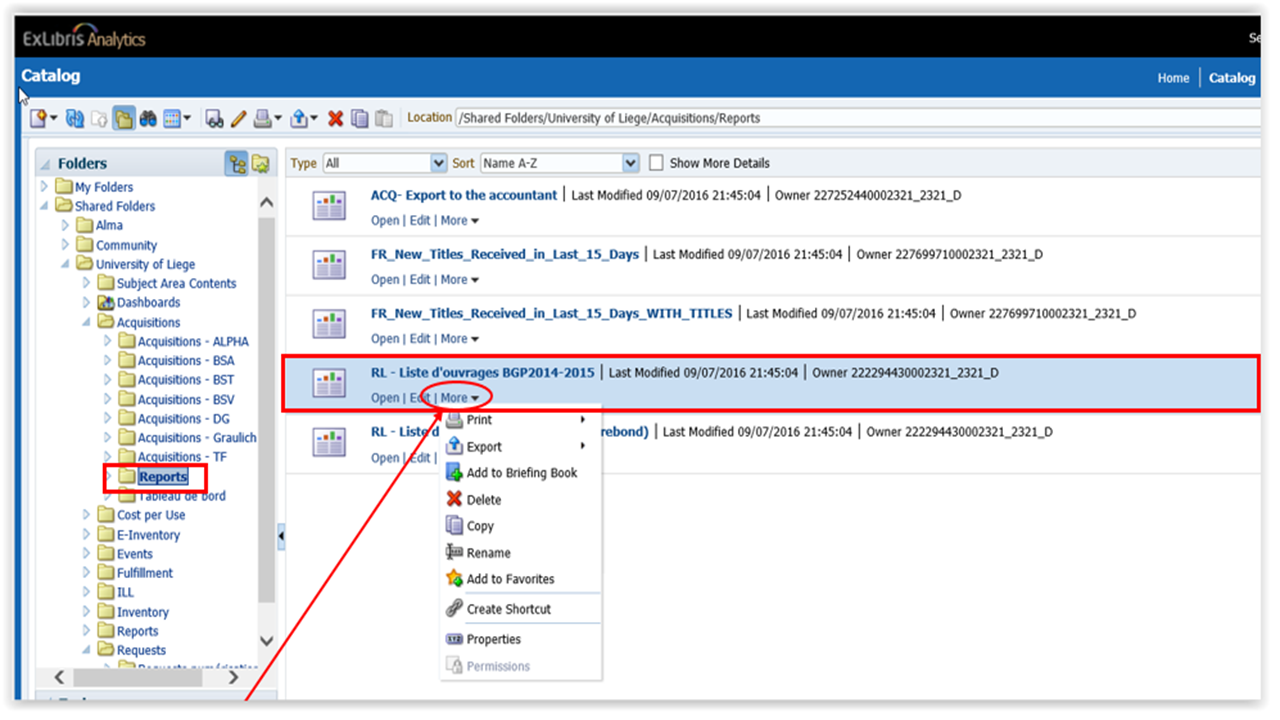This screenshot has height=720, width=1280.
Task: Click report icon of FR_New_Titles_Received_in_Last_15_Days_WITH_TITLES
Action: [329, 324]
